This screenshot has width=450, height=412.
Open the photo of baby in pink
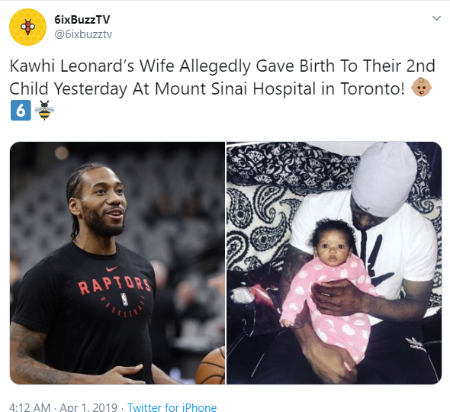point(334,263)
